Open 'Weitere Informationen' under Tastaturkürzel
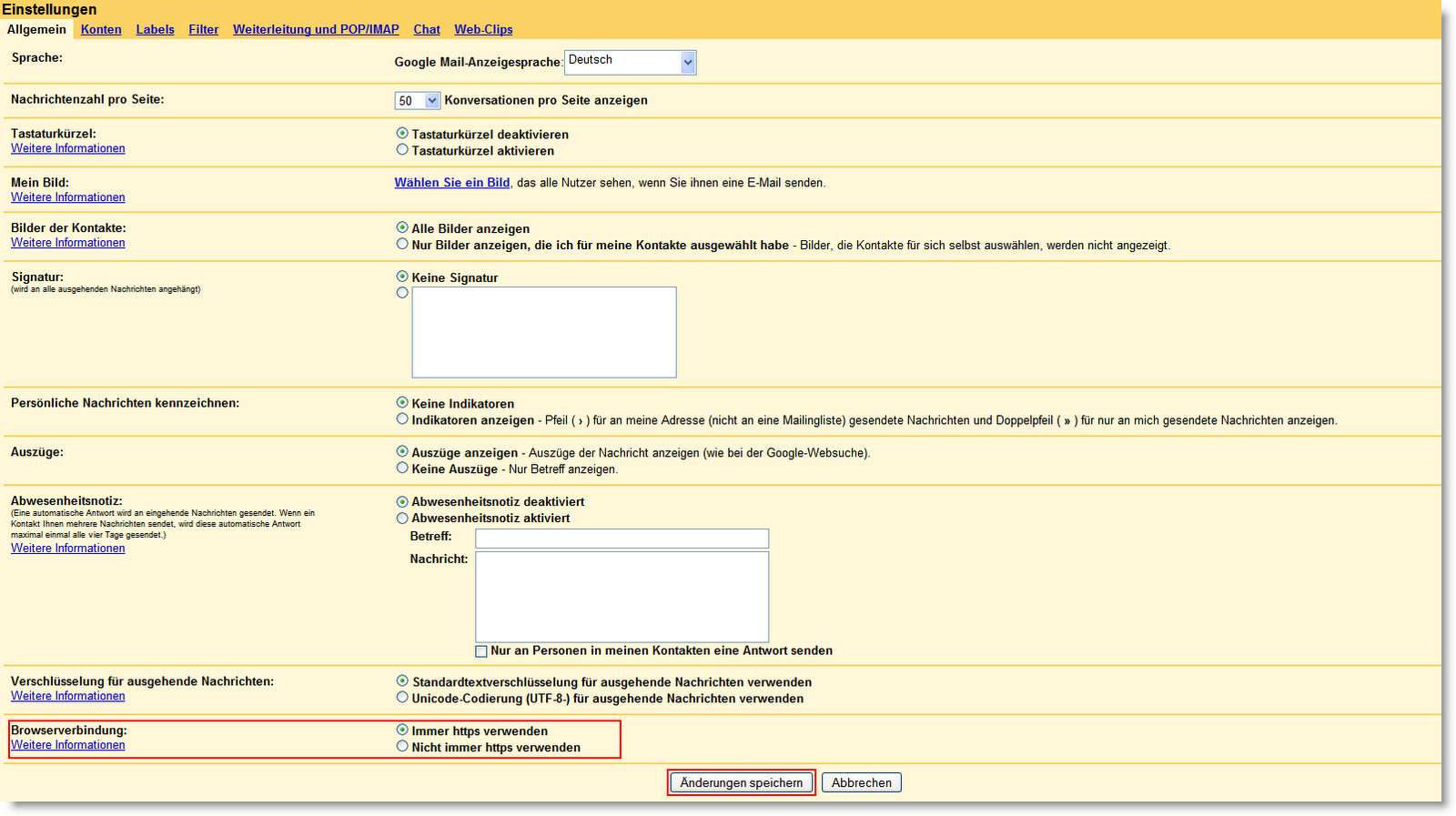 click(x=68, y=148)
